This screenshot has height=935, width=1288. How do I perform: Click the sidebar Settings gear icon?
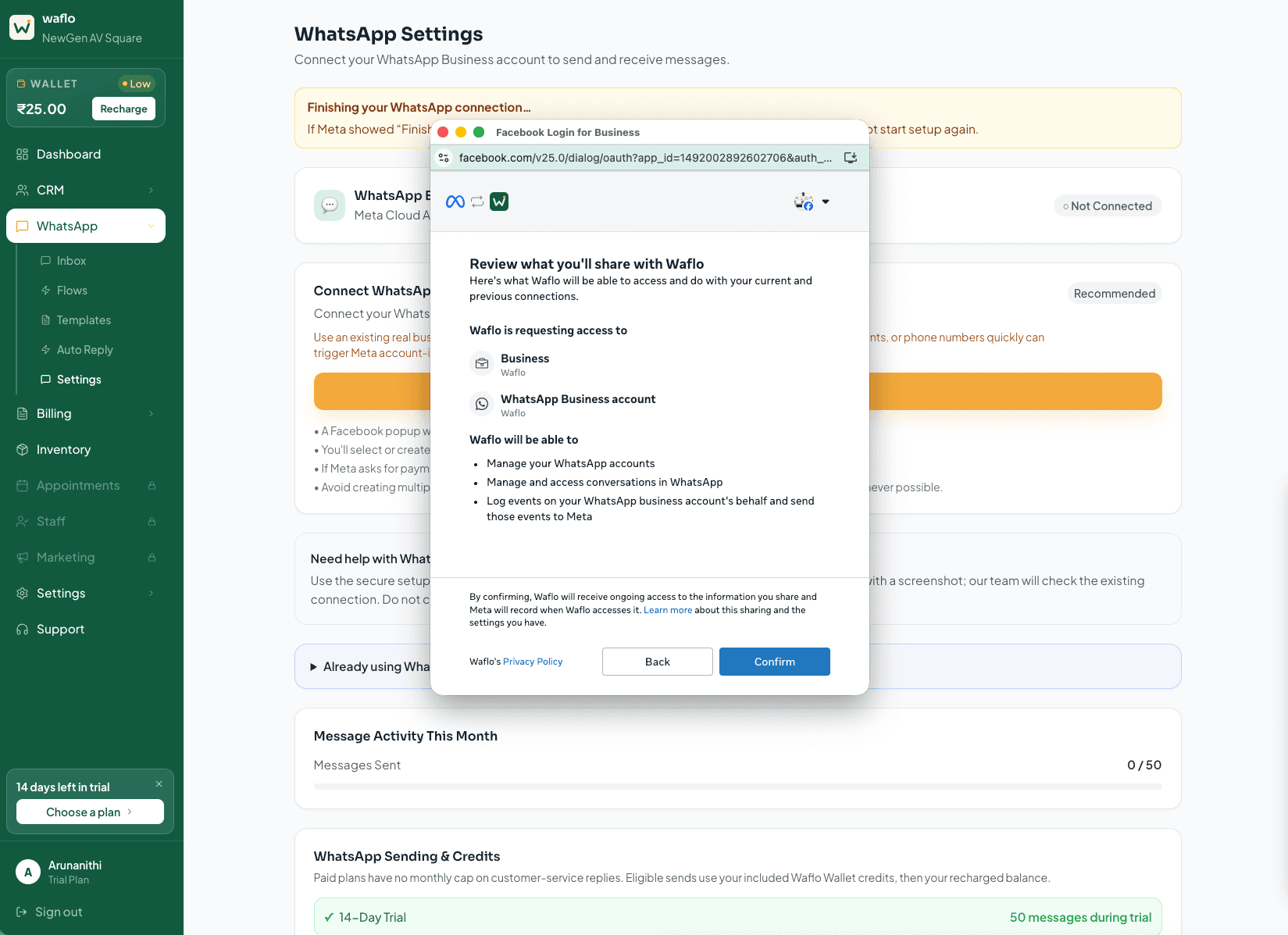(x=23, y=593)
